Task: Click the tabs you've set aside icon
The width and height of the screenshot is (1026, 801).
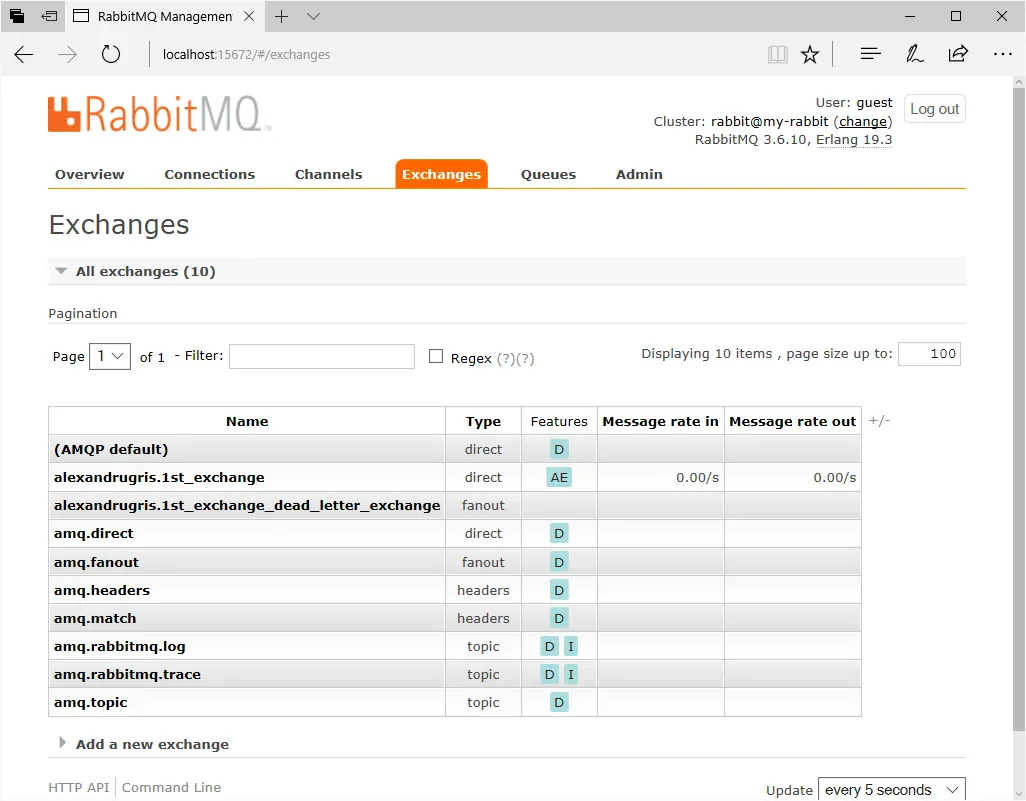Action: click(17, 16)
